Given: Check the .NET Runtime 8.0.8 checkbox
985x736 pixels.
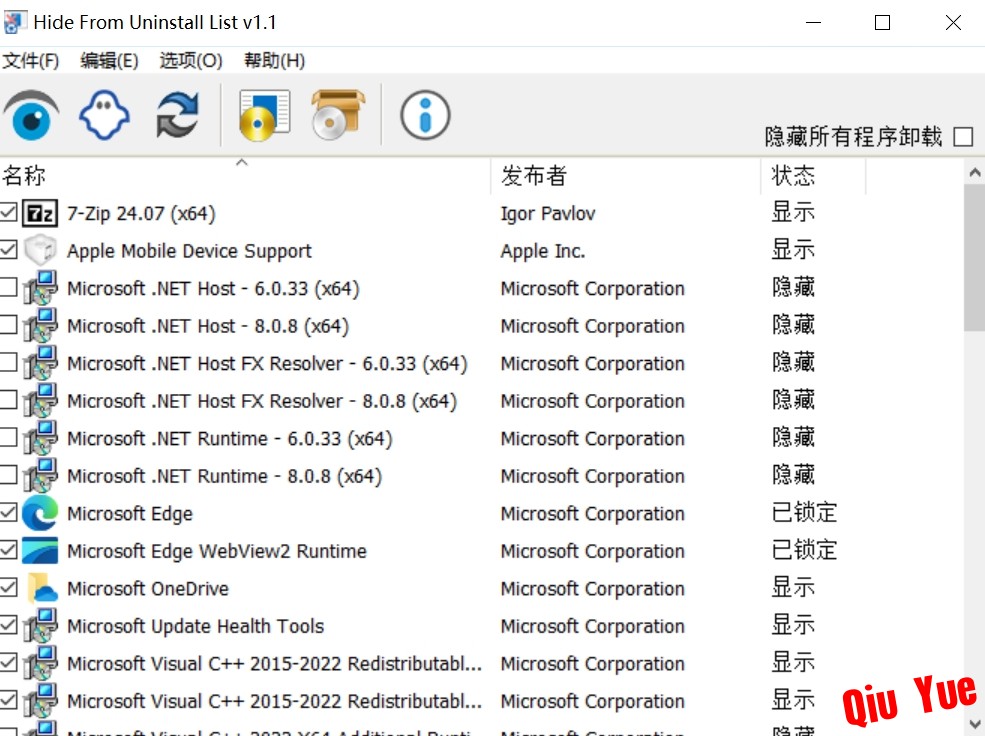Looking at the screenshot, I should [x=8, y=475].
